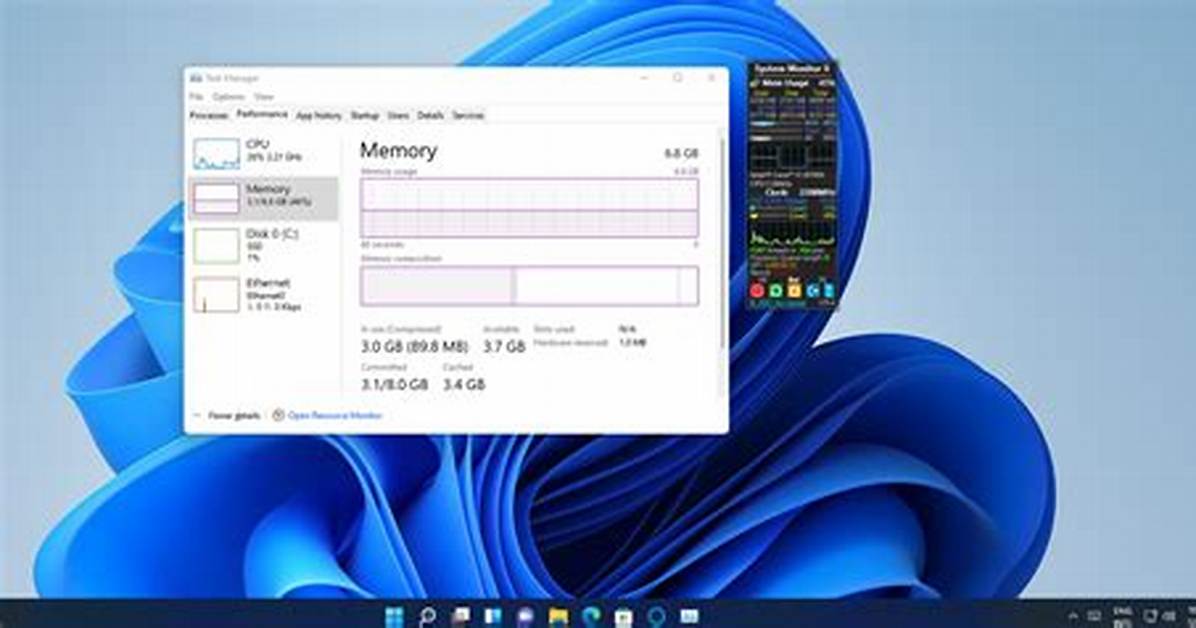This screenshot has width=1196, height=628.
Task: Click the green icon in System Monitor gadget
Action: coord(776,290)
